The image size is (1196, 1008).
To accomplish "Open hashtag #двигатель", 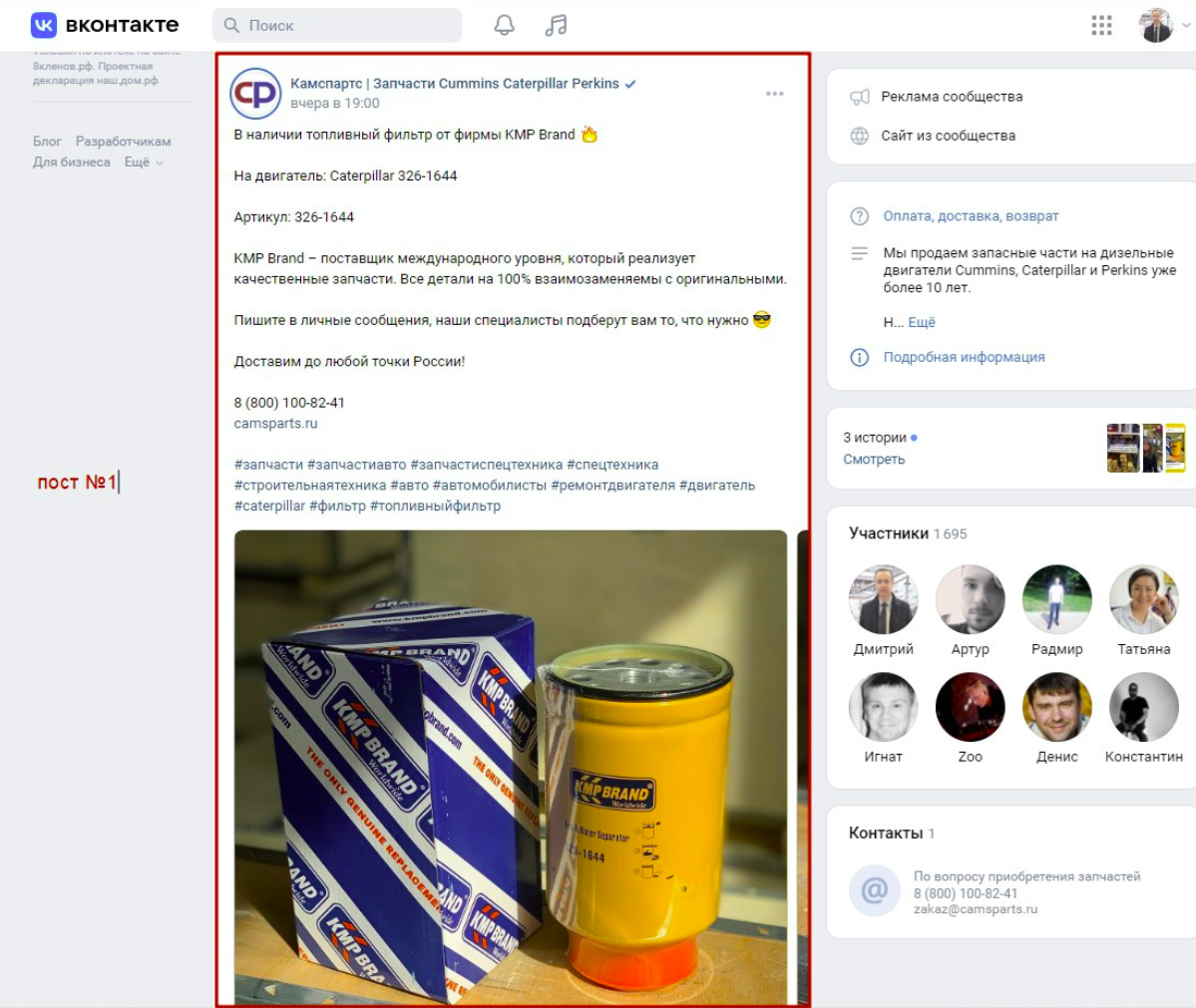I will click(x=717, y=485).
